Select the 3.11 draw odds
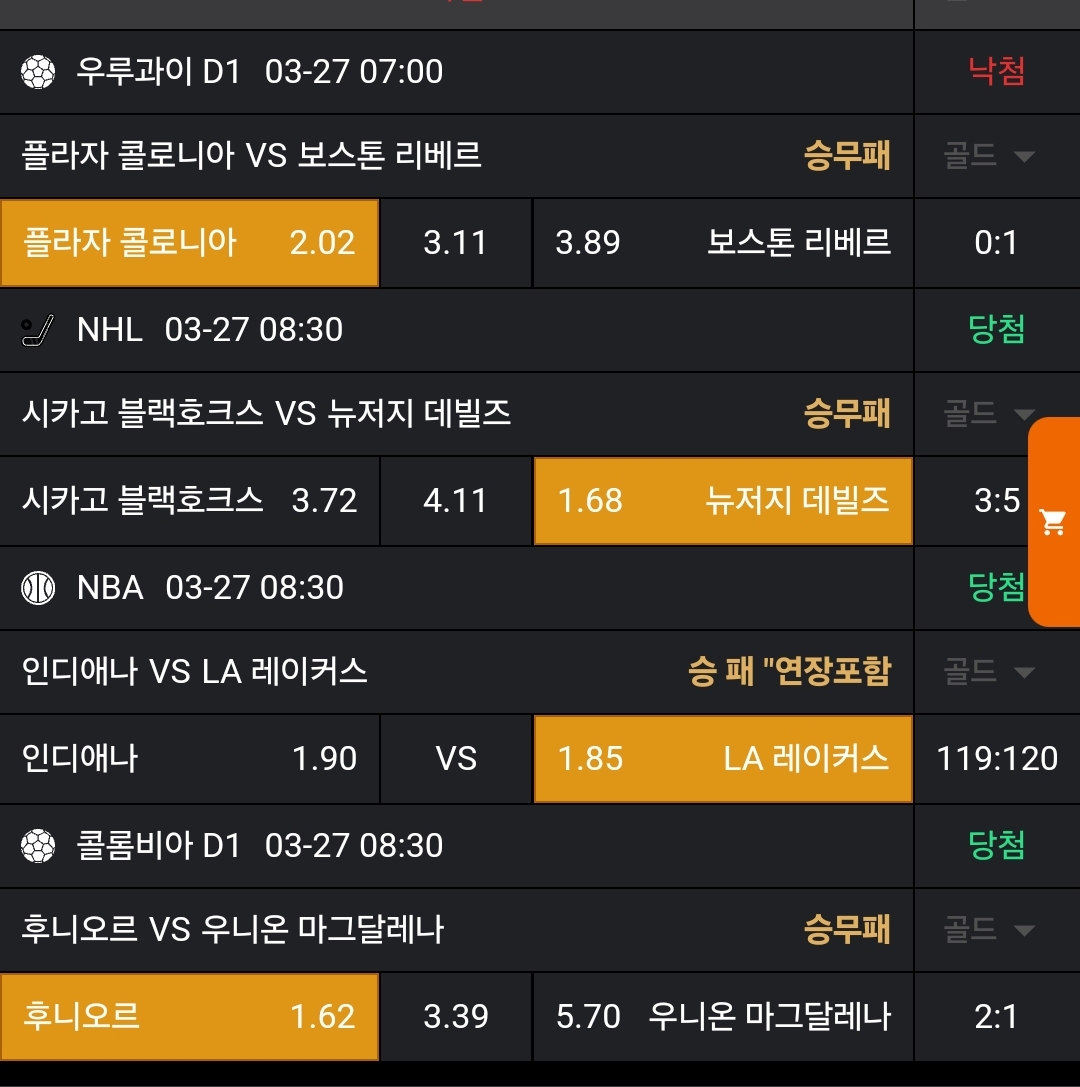 tap(455, 243)
